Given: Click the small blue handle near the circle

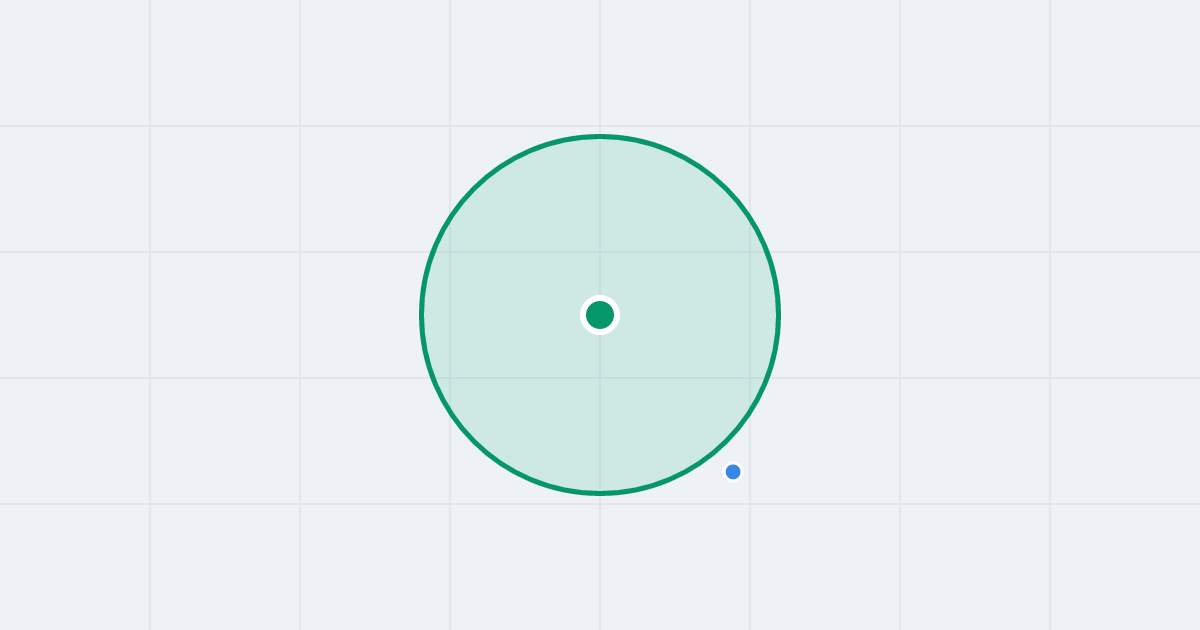Looking at the screenshot, I should point(733,472).
